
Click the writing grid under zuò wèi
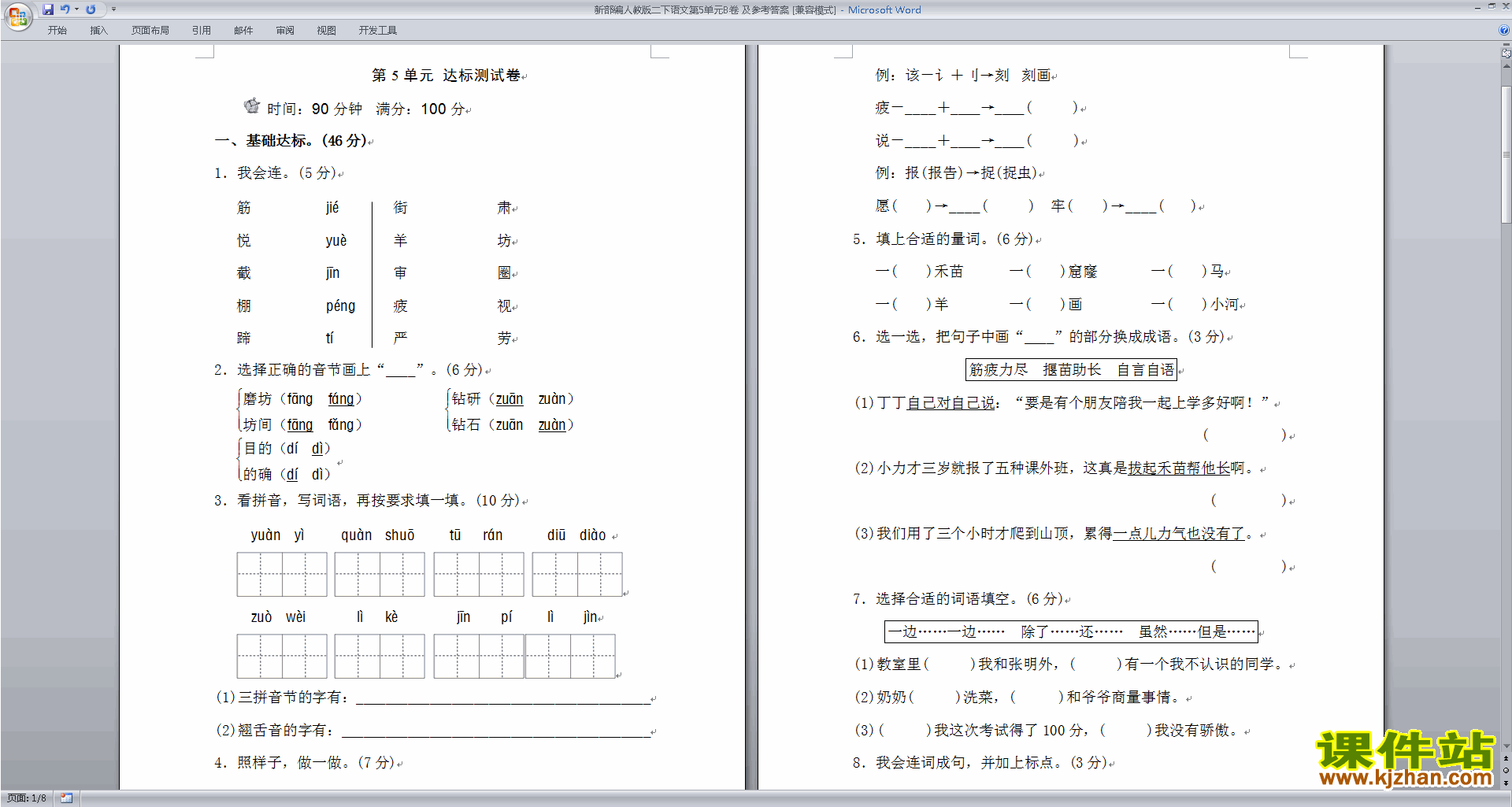282,656
